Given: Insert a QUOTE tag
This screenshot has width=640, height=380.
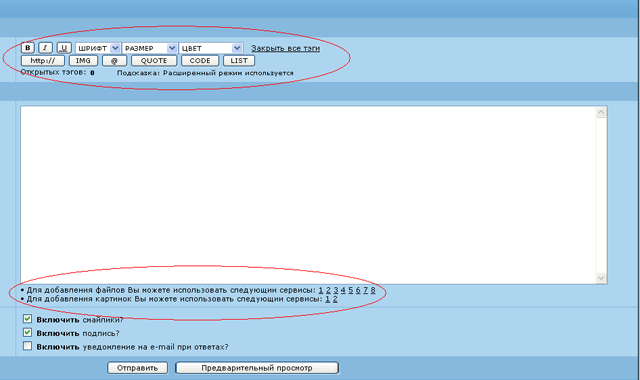Looking at the screenshot, I should pyautogui.click(x=154, y=61).
